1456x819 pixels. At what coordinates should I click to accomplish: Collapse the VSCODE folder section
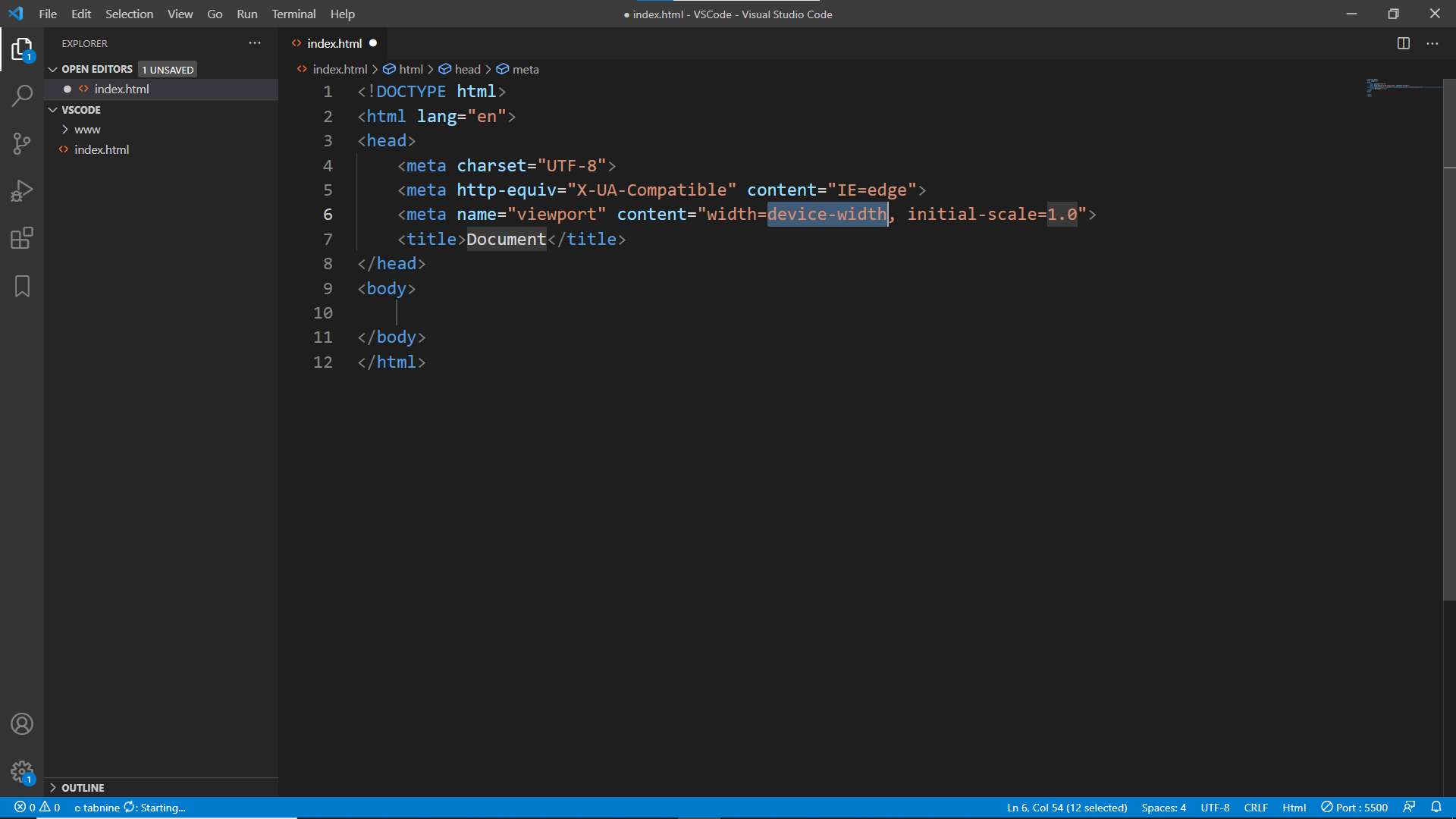53,110
